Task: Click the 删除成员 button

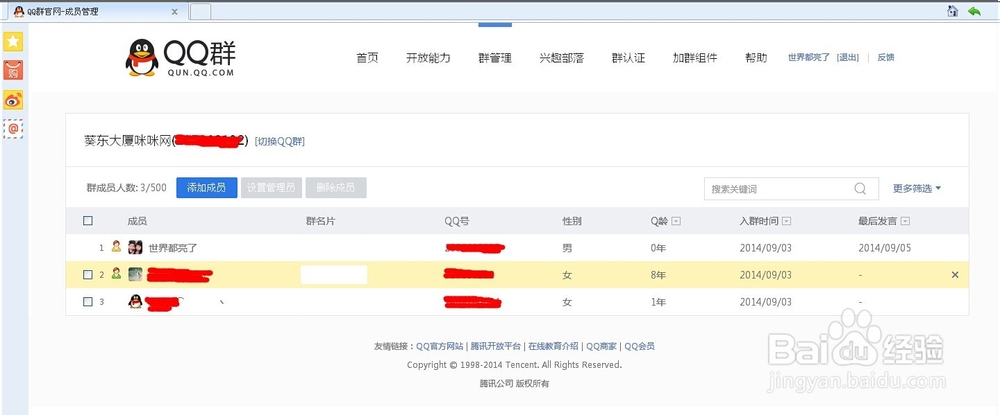Action: (x=336, y=187)
